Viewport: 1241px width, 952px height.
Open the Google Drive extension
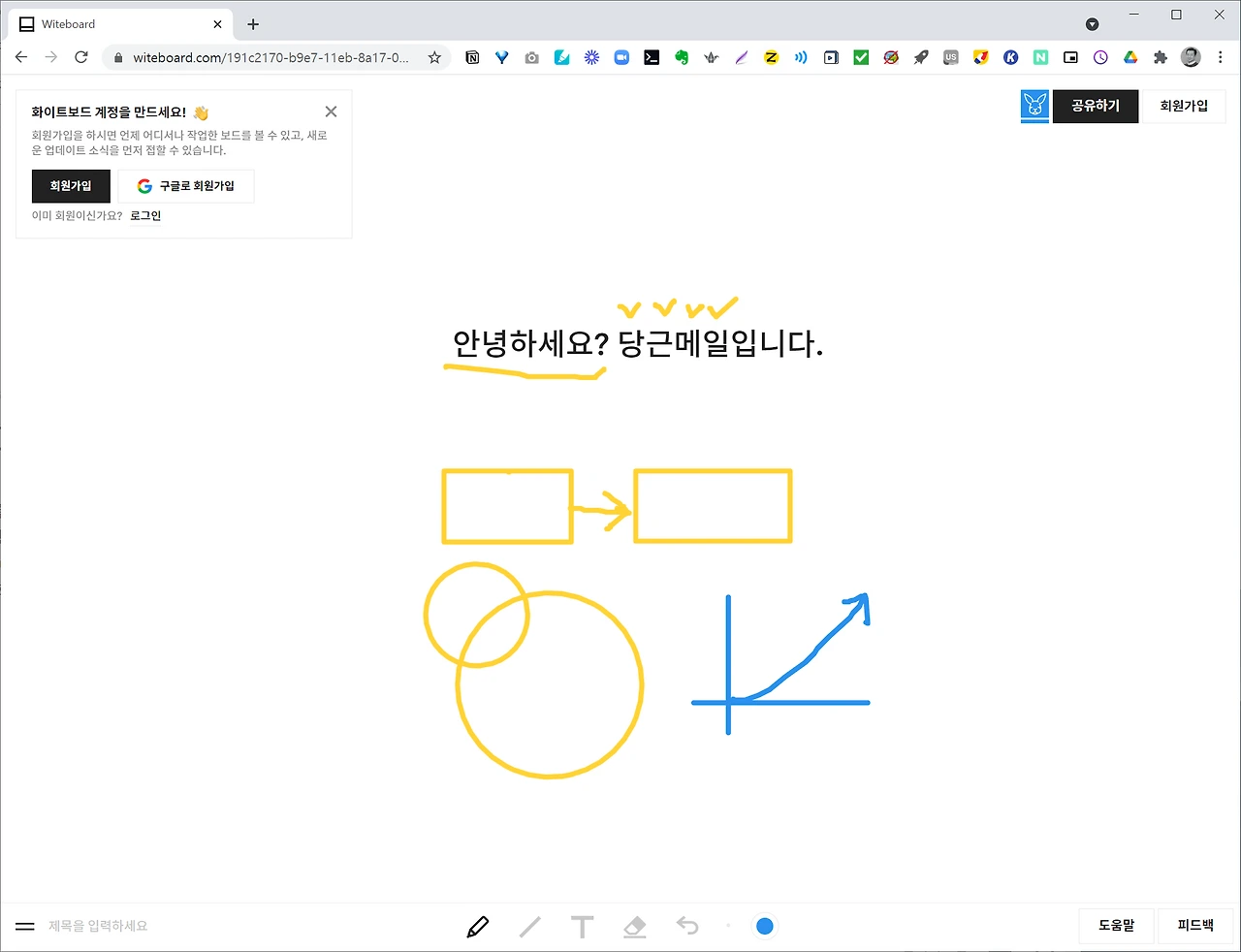(1130, 58)
